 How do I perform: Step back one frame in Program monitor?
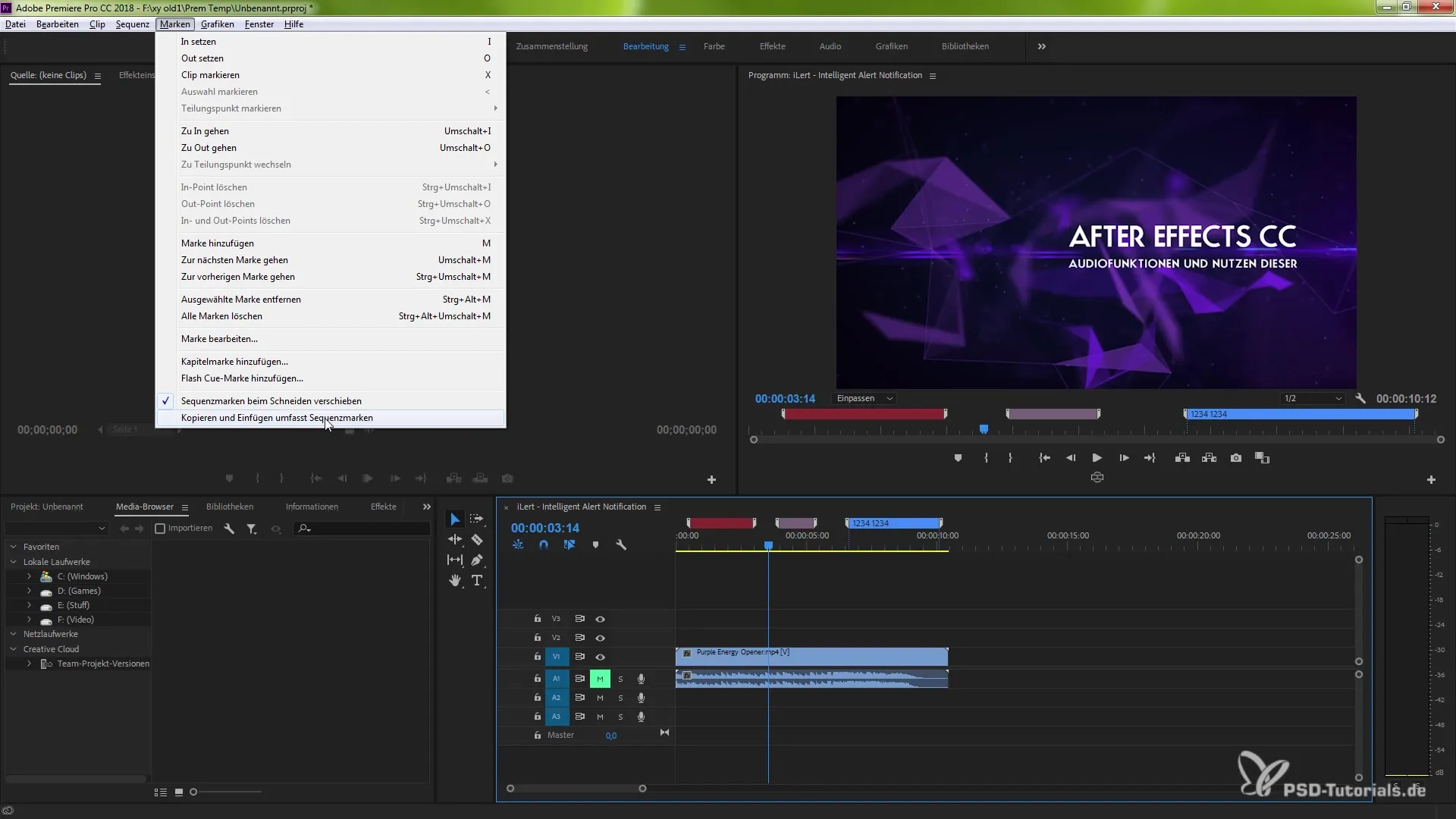tap(1071, 458)
